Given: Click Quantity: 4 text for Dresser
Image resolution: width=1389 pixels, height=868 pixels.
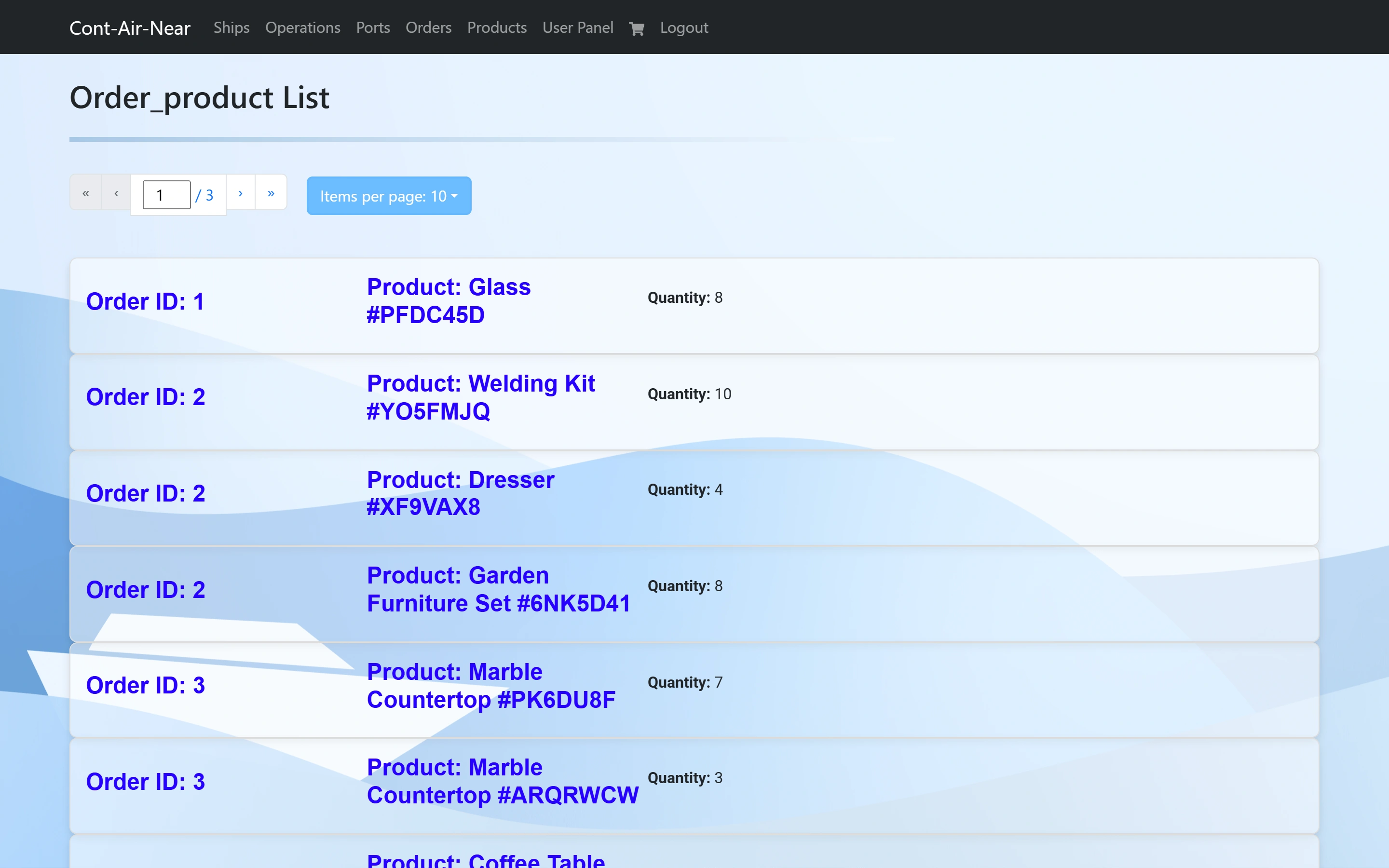Looking at the screenshot, I should pyautogui.click(x=685, y=489).
